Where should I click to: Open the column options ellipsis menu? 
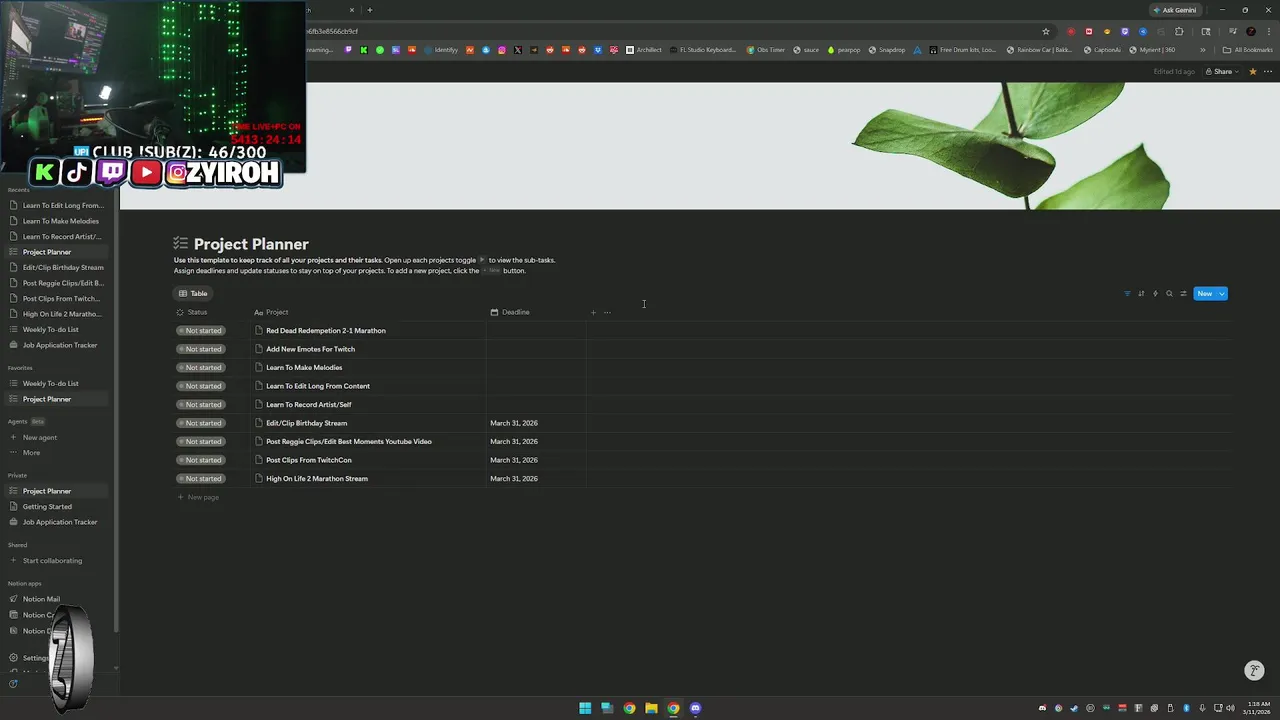click(x=607, y=312)
